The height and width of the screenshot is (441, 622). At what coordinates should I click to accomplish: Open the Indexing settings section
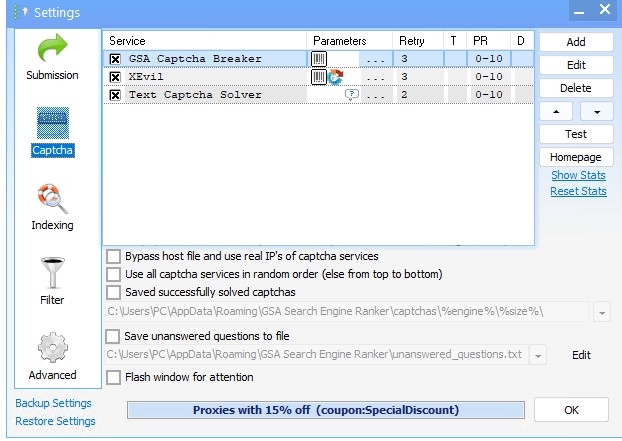[52, 205]
